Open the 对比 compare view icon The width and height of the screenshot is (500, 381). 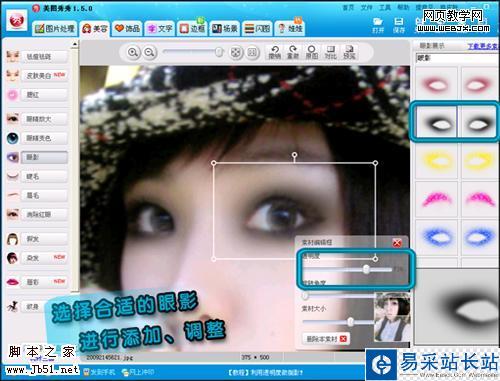point(330,52)
